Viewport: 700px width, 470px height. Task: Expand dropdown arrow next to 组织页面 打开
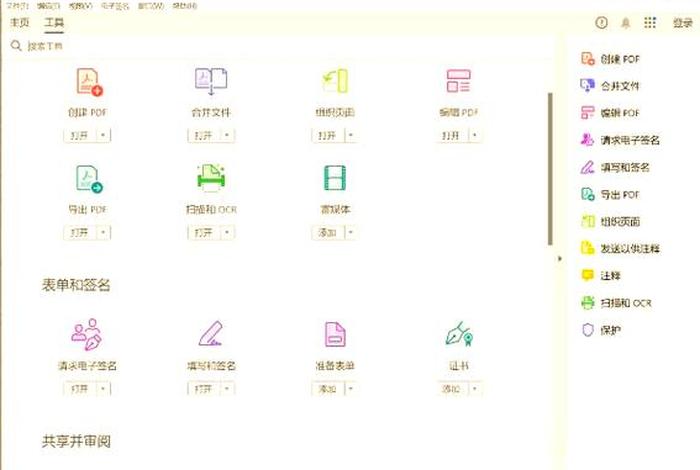351,135
